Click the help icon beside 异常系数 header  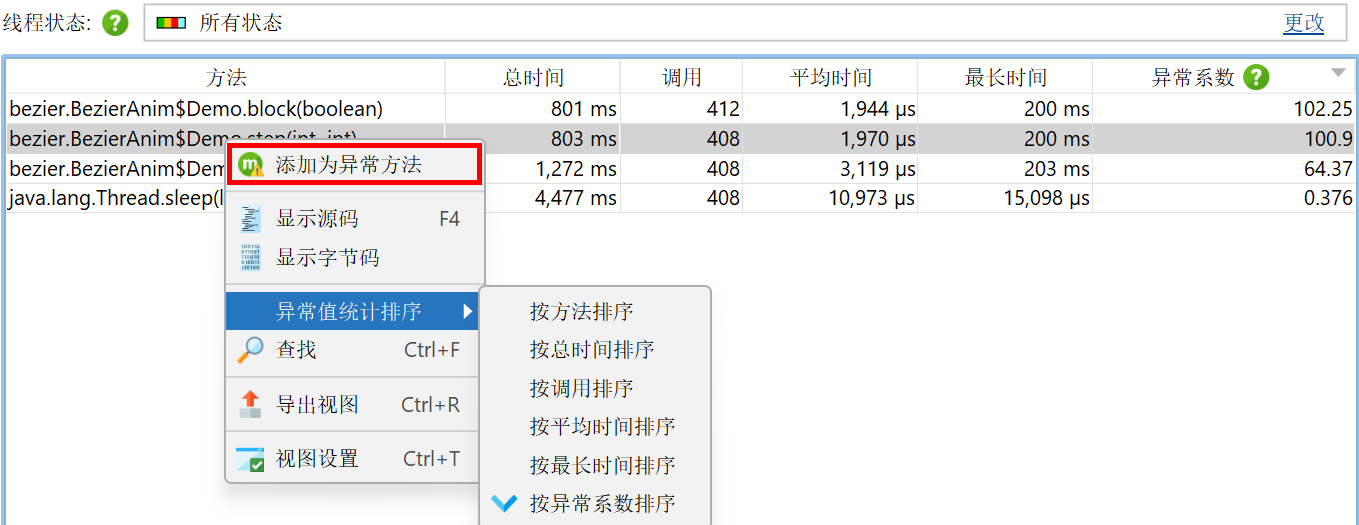(1256, 77)
